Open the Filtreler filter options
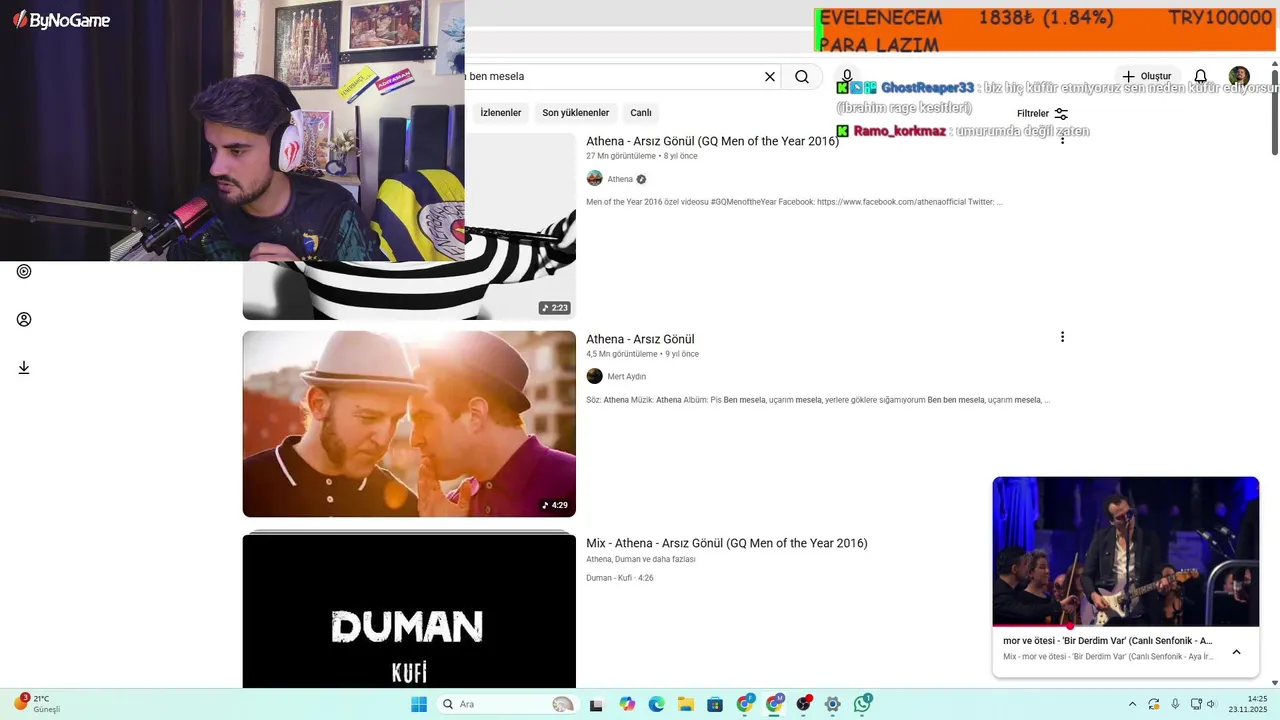This screenshot has width=1280, height=720. click(x=1042, y=114)
